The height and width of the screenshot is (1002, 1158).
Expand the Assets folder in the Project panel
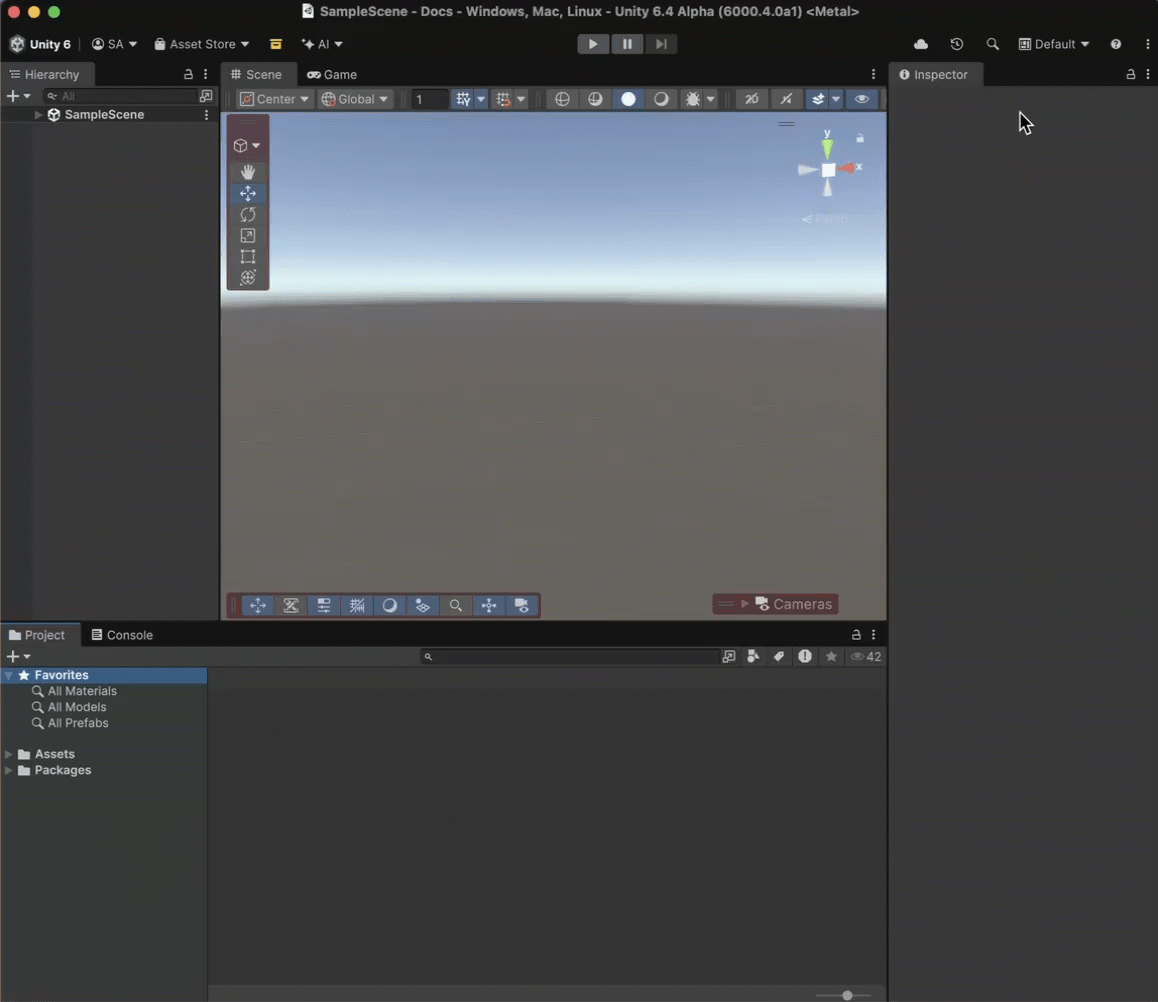tap(9, 753)
